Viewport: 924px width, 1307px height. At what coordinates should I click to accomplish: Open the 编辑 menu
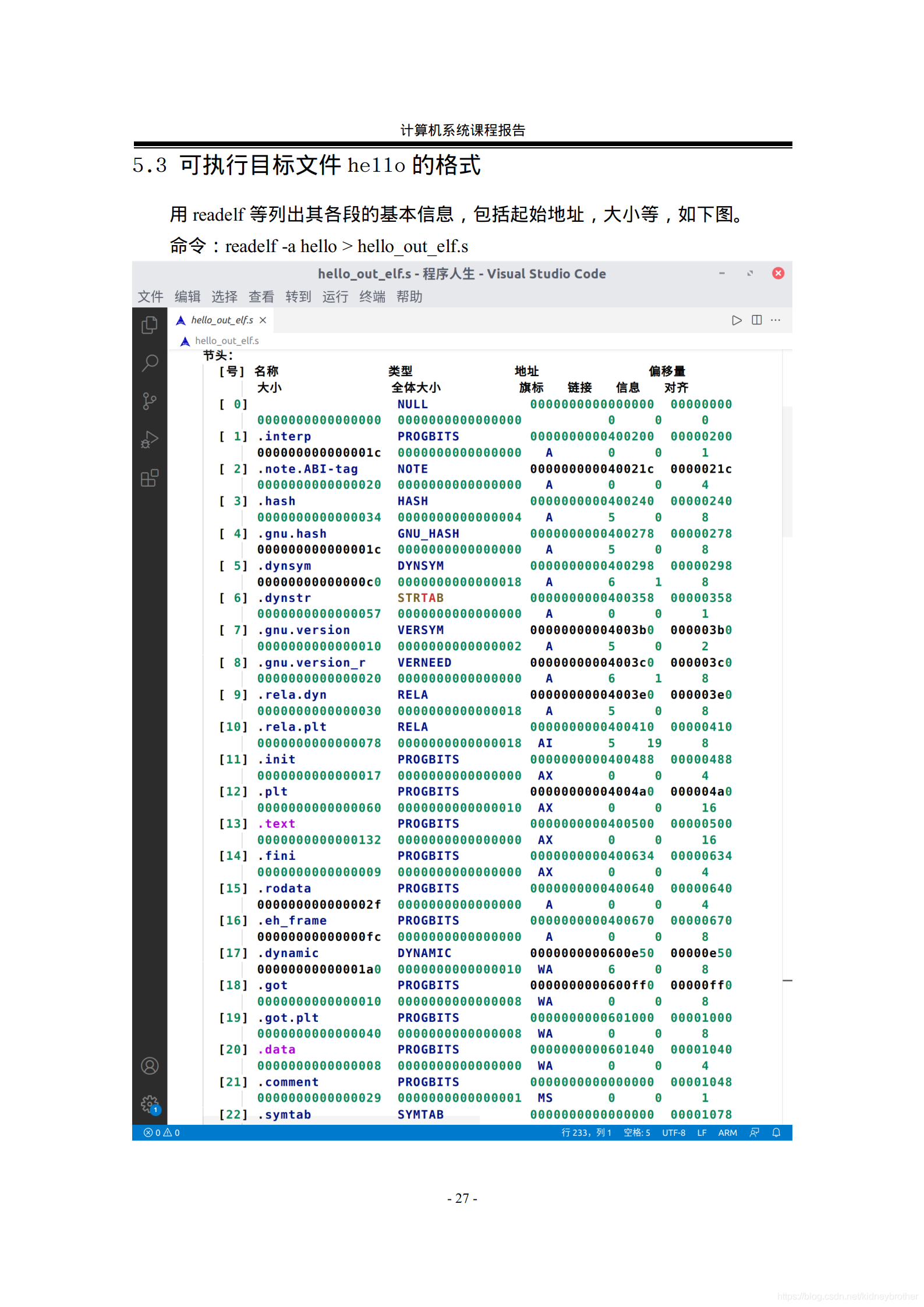coord(187,297)
